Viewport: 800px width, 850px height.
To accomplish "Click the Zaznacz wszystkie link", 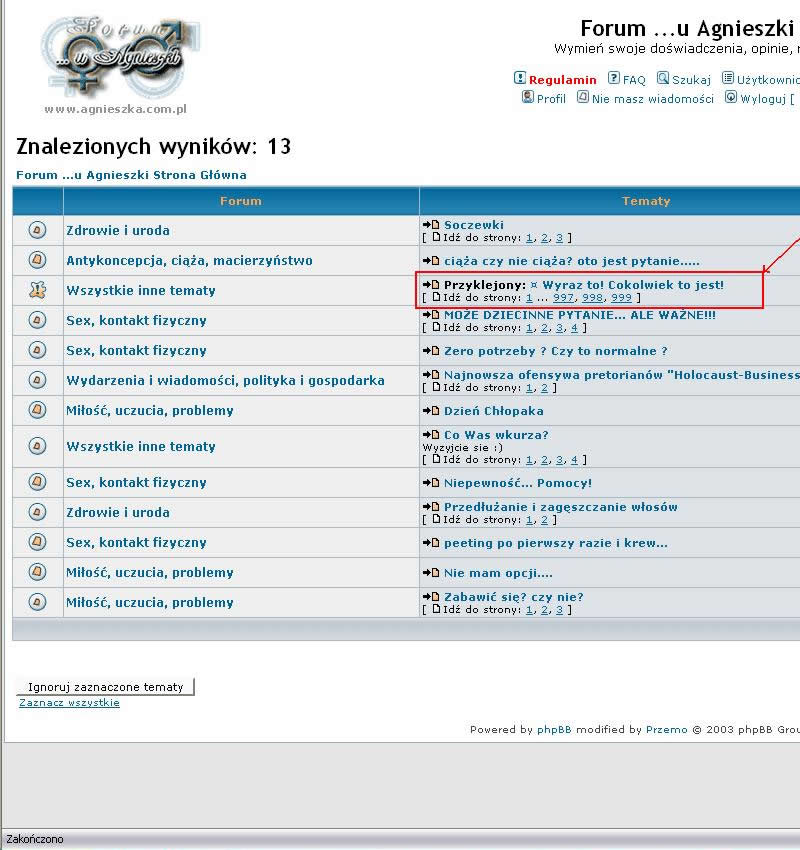I will (x=69, y=703).
